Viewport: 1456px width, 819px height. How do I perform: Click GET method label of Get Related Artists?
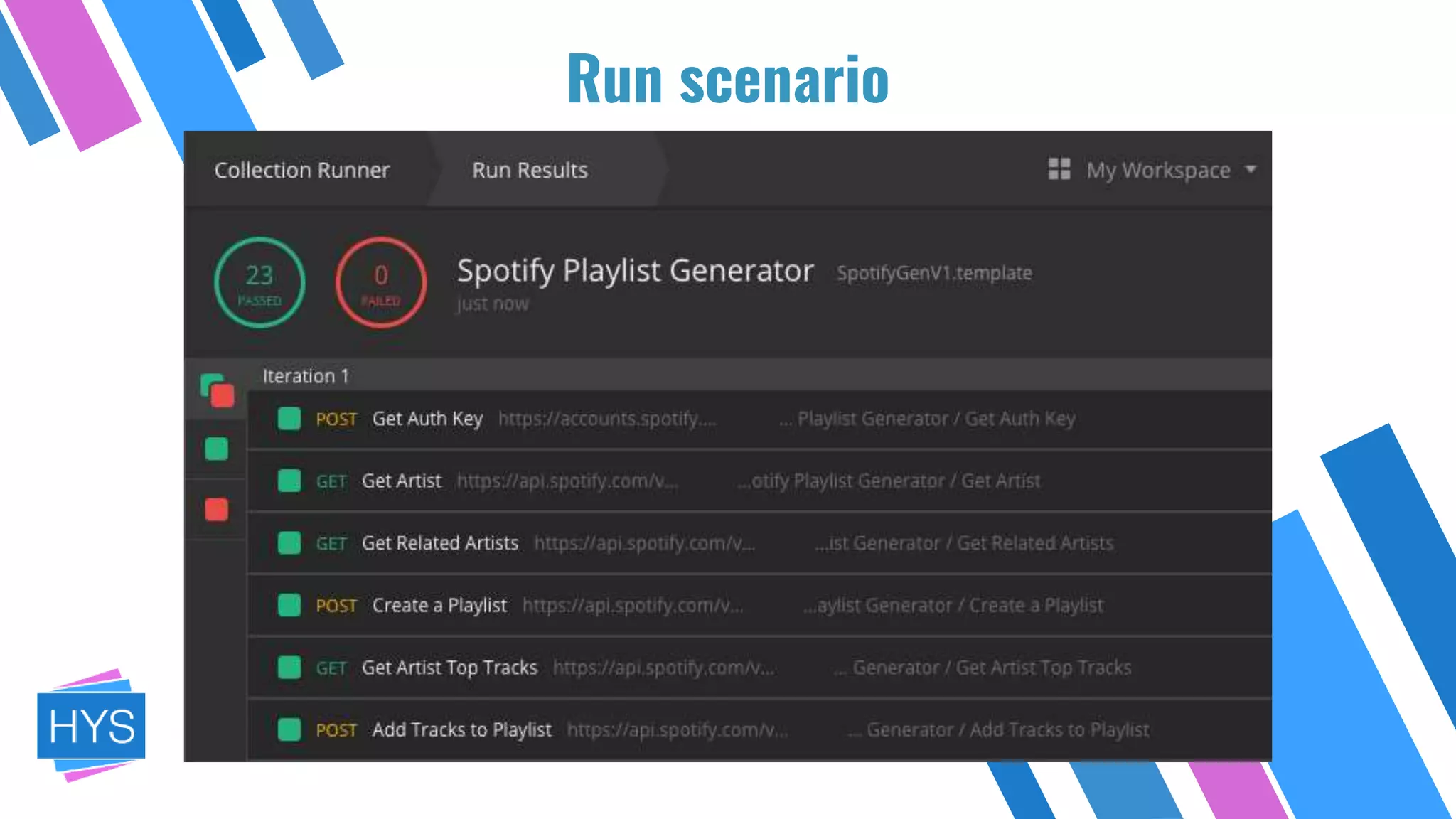pyautogui.click(x=331, y=544)
